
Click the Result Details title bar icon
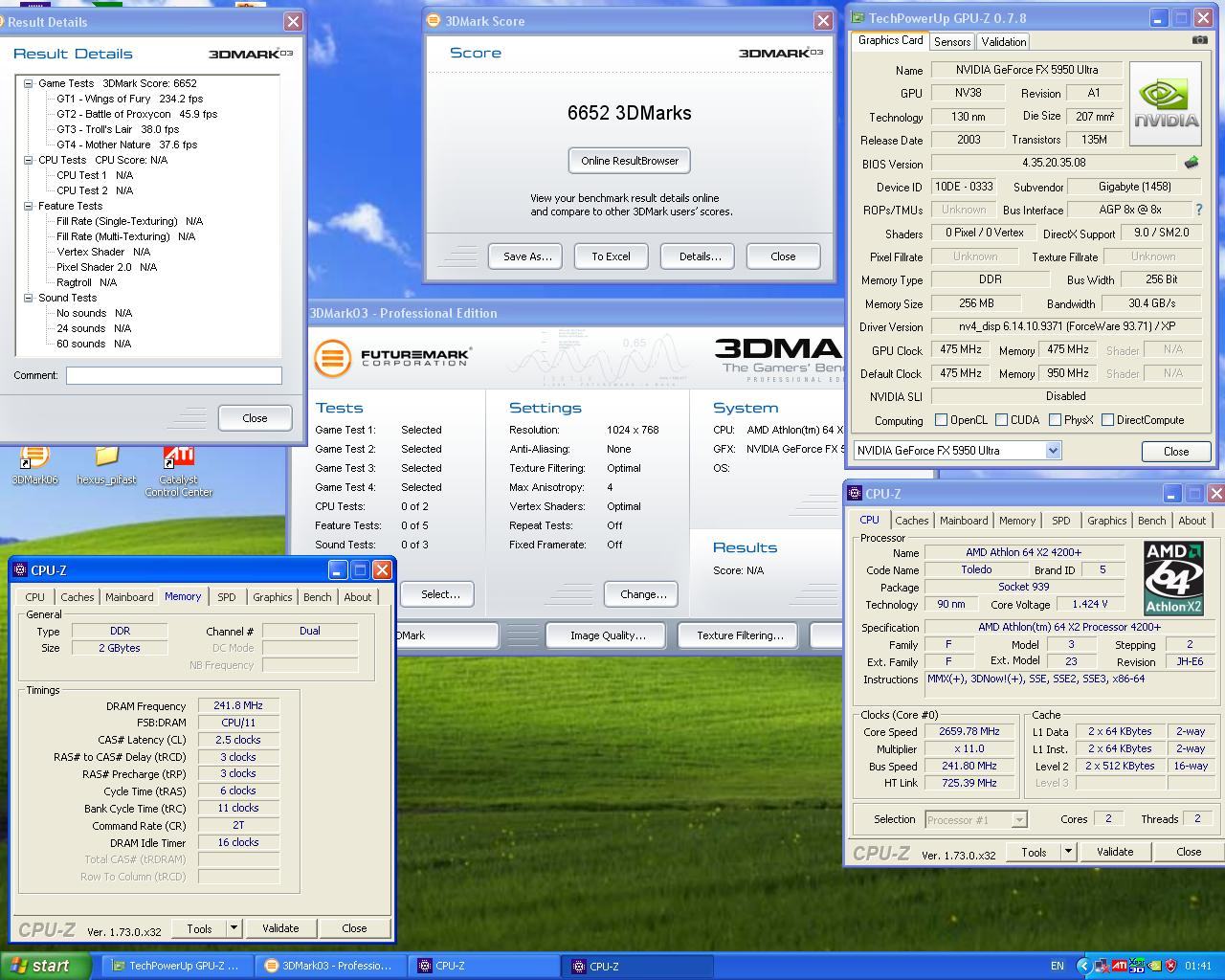tap(2, 21)
